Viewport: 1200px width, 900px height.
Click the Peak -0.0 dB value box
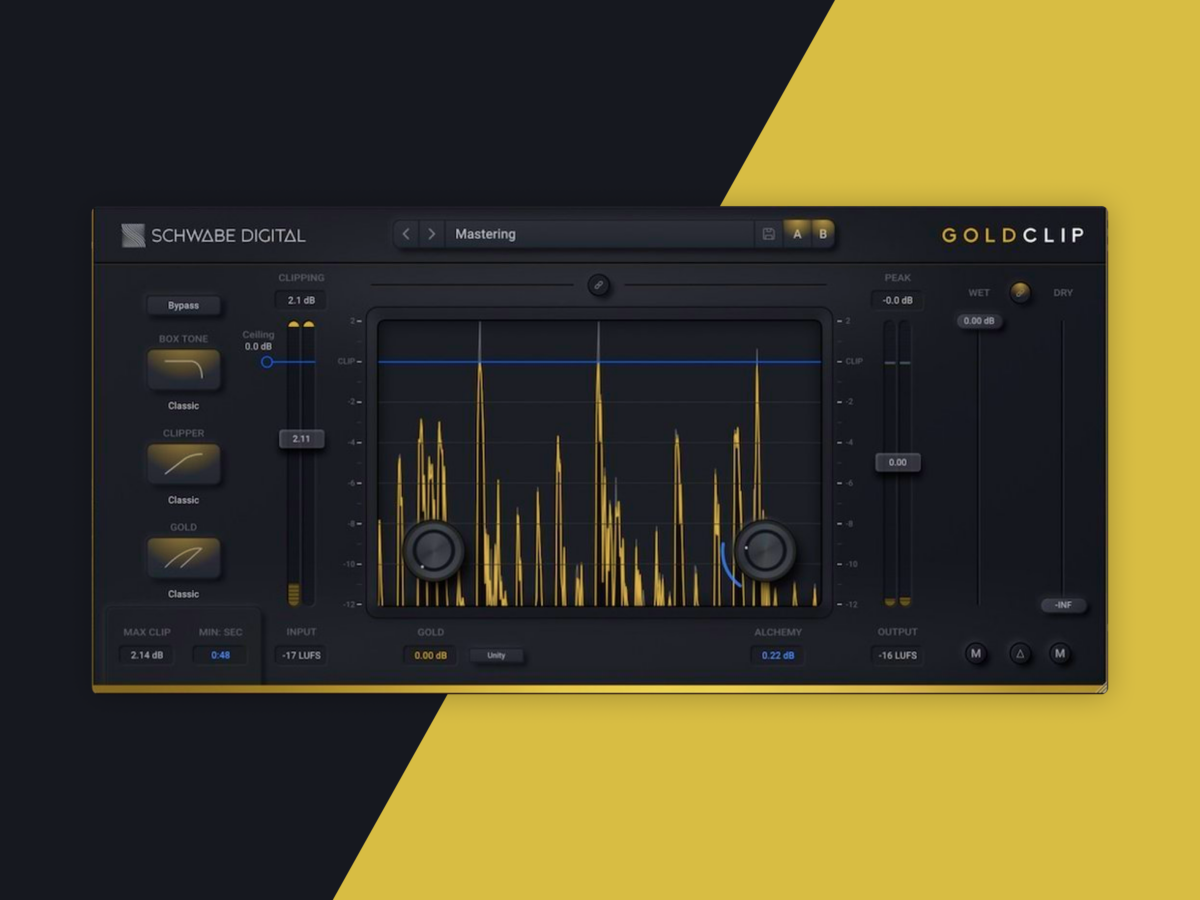pyautogui.click(x=898, y=300)
